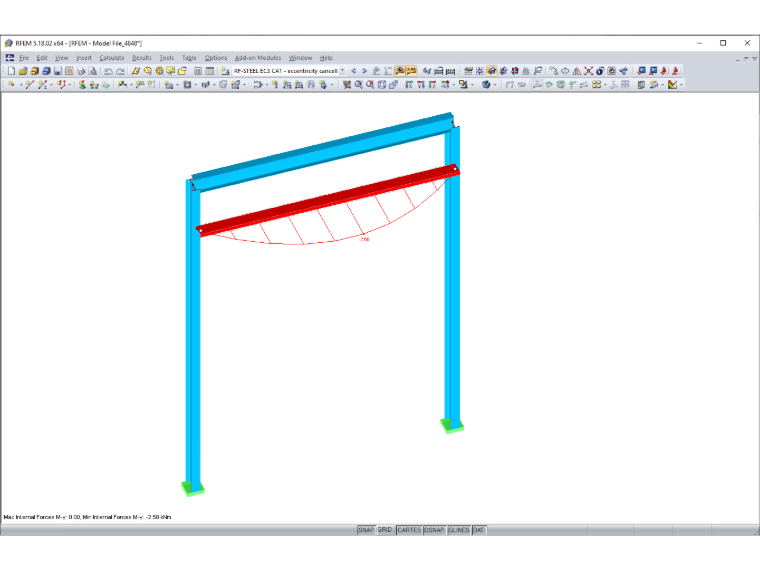Toggle GLINES in the status bar
This screenshot has height=570, width=760.
(459, 530)
